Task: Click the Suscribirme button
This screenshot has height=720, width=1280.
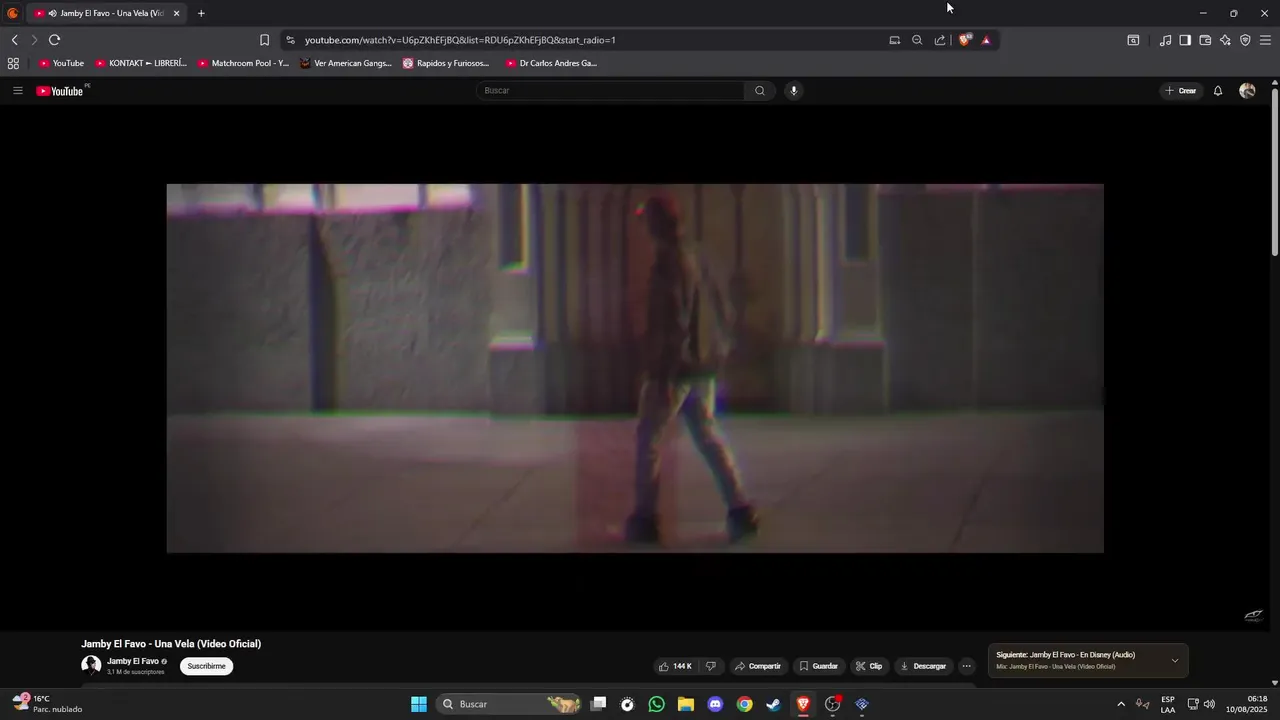Action: pos(206,666)
